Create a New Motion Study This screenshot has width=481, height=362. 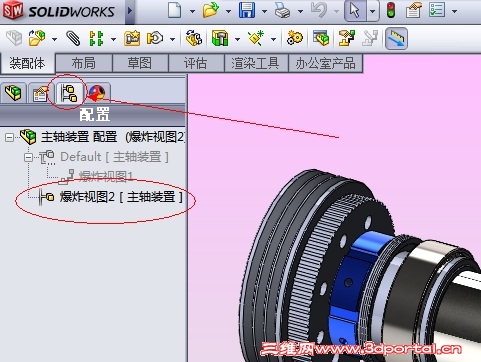[x=295, y=38]
